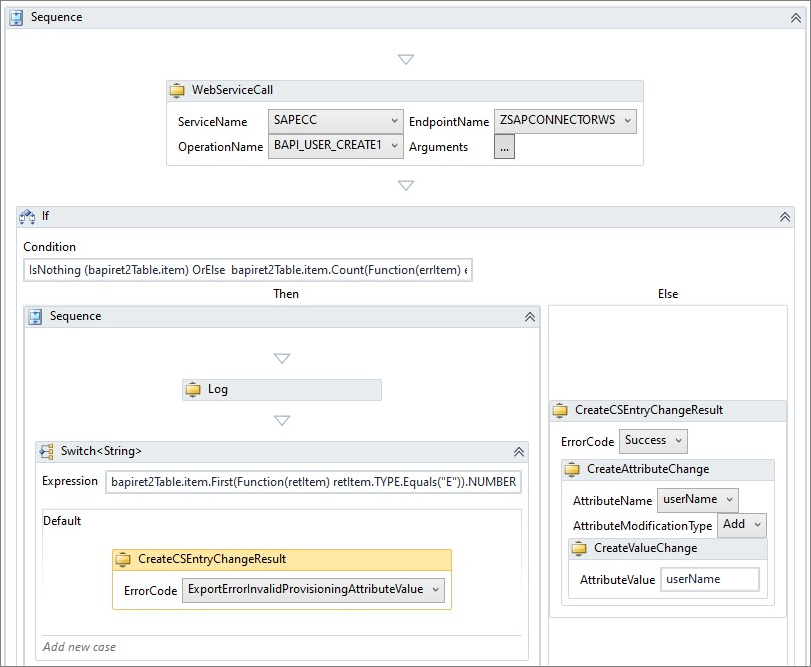
Task: Click the If Condition expression field
Action: pyautogui.click(x=247, y=270)
